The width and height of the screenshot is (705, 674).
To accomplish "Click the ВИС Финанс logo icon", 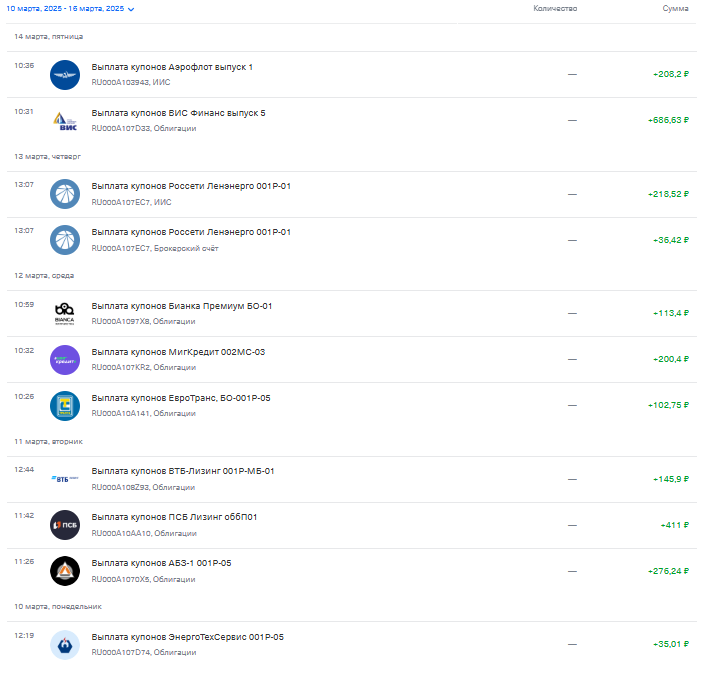I will [x=65, y=121].
